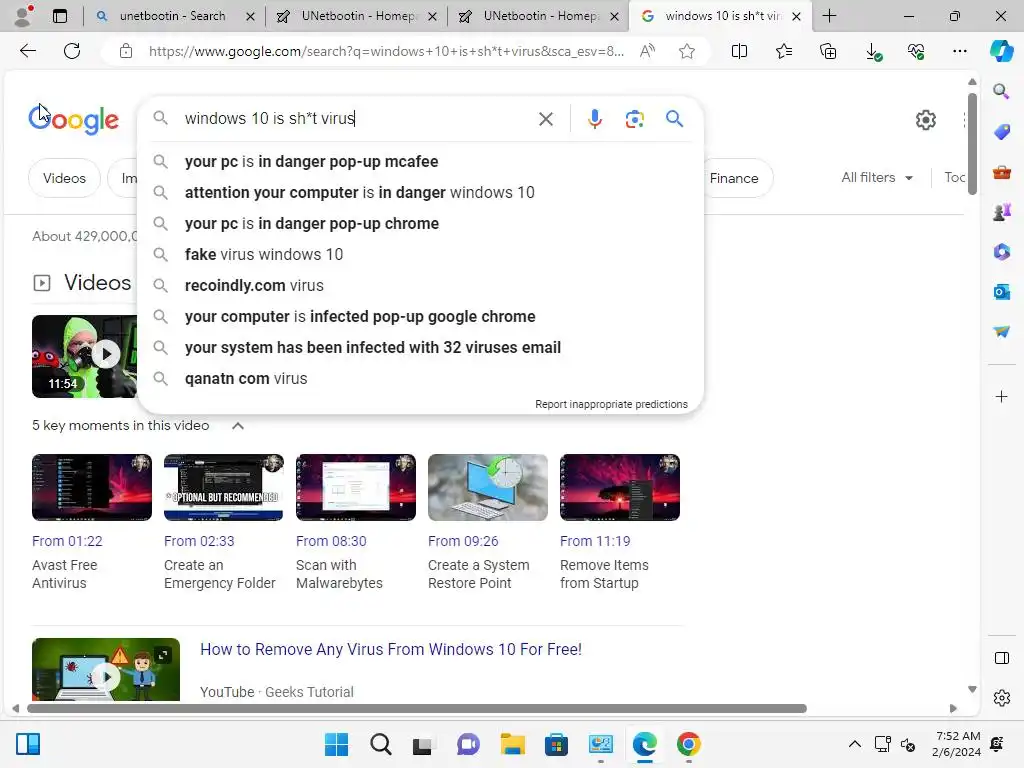The height and width of the screenshot is (768, 1024).
Task: Start voice search with microphone icon
Action: 594,119
